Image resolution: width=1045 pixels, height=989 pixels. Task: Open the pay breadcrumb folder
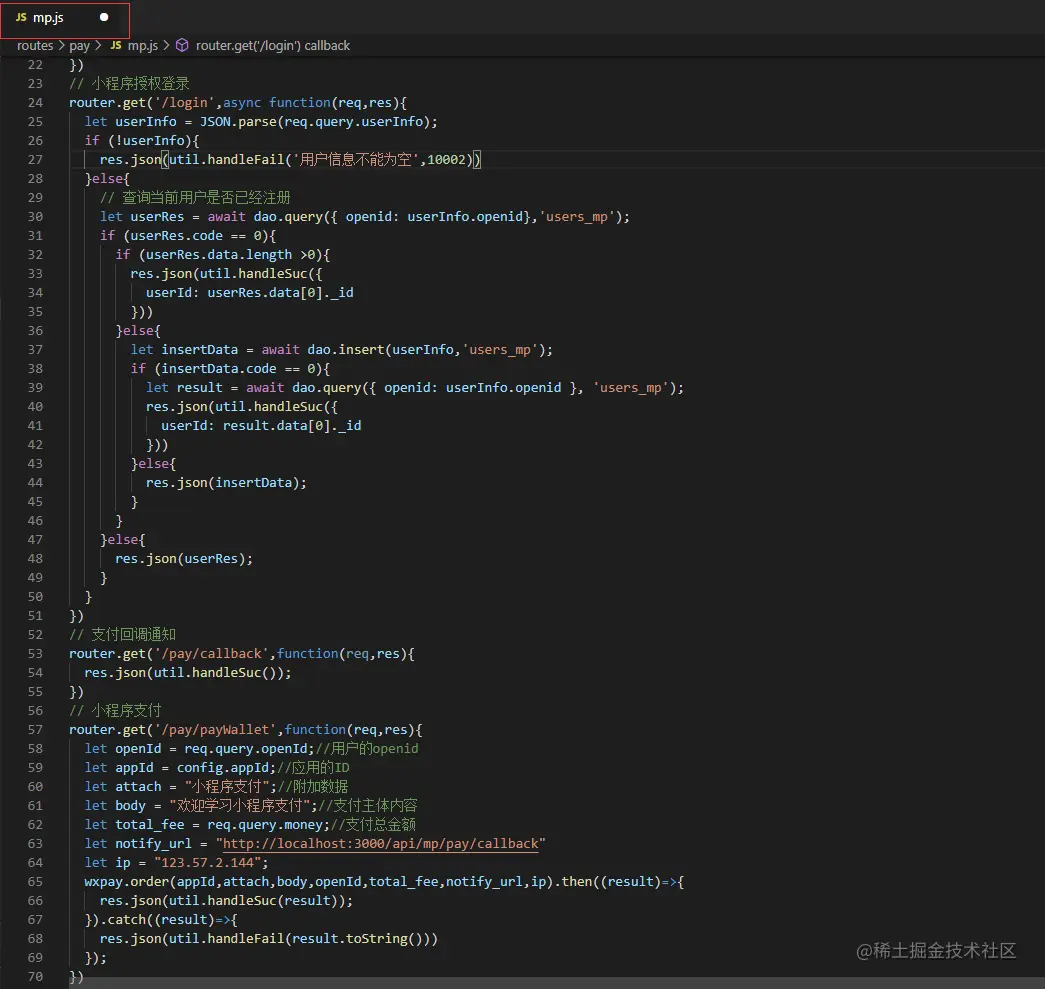click(80, 46)
